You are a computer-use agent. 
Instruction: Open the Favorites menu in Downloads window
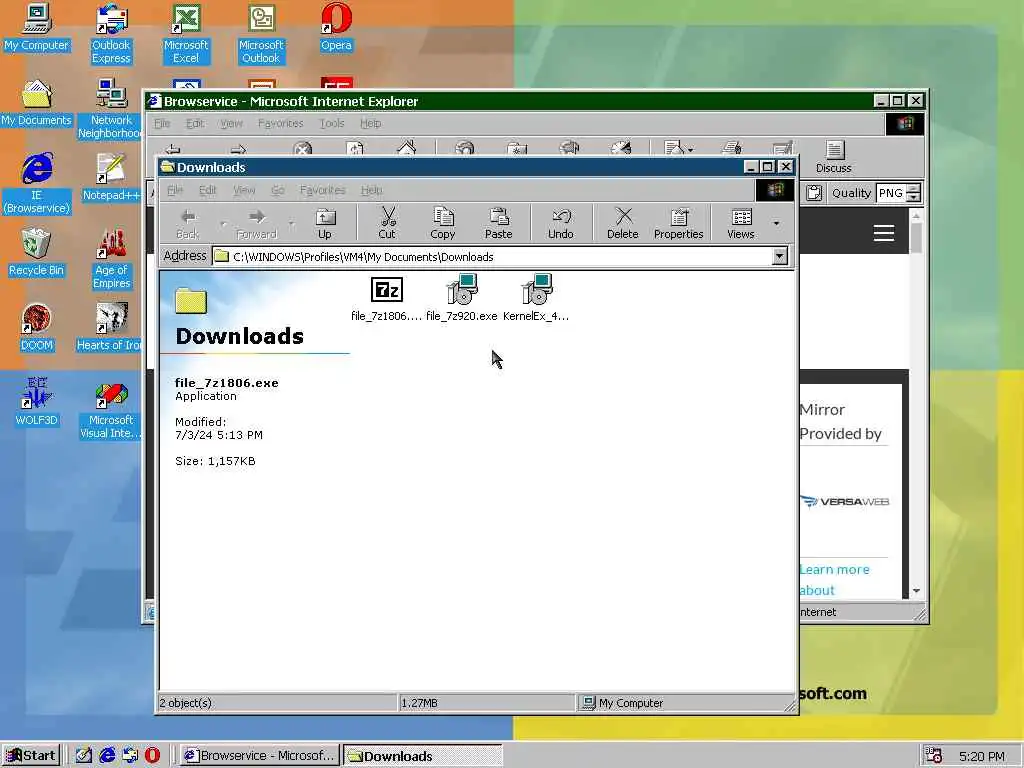pyautogui.click(x=323, y=190)
